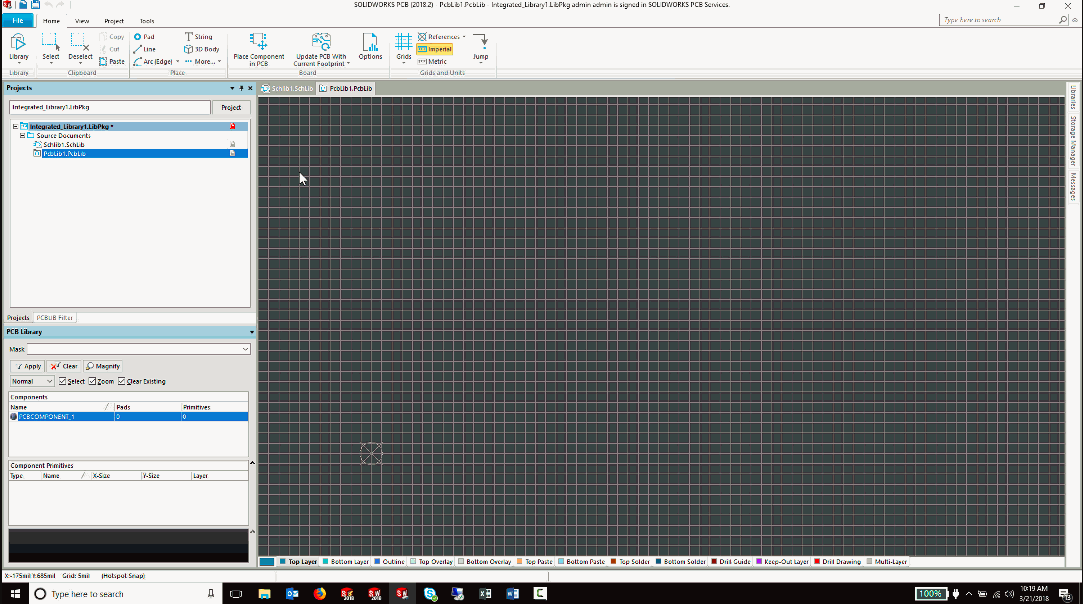Open the Mask dropdown in PCB Library
Screen dimensions: 1083x604
click(245, 348)
